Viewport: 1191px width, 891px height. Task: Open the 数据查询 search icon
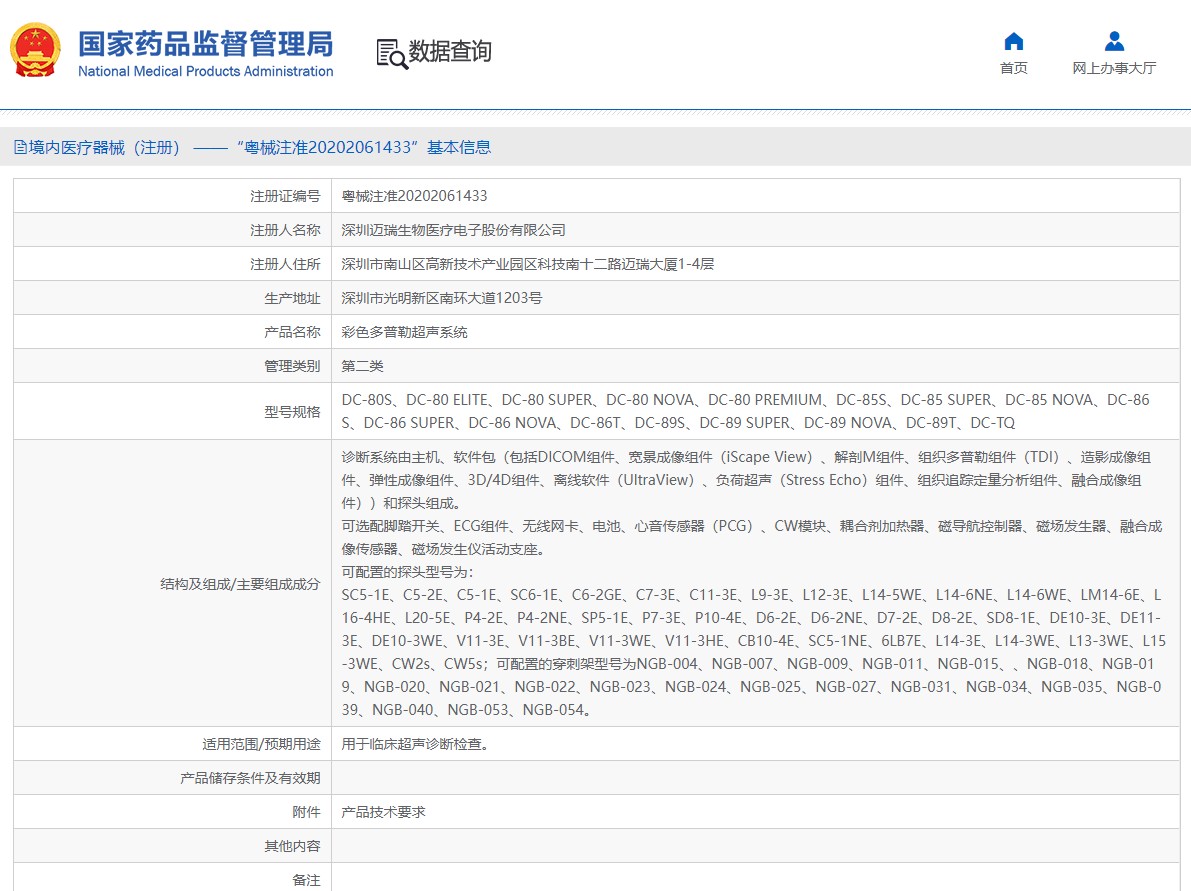tap(392, 53)
